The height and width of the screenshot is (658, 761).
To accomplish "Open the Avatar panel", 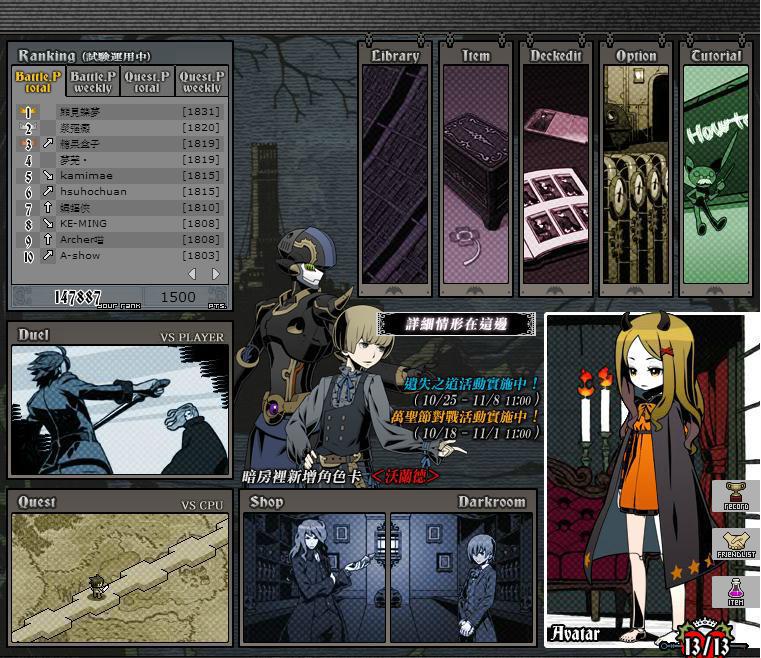I will pos(653,480).
